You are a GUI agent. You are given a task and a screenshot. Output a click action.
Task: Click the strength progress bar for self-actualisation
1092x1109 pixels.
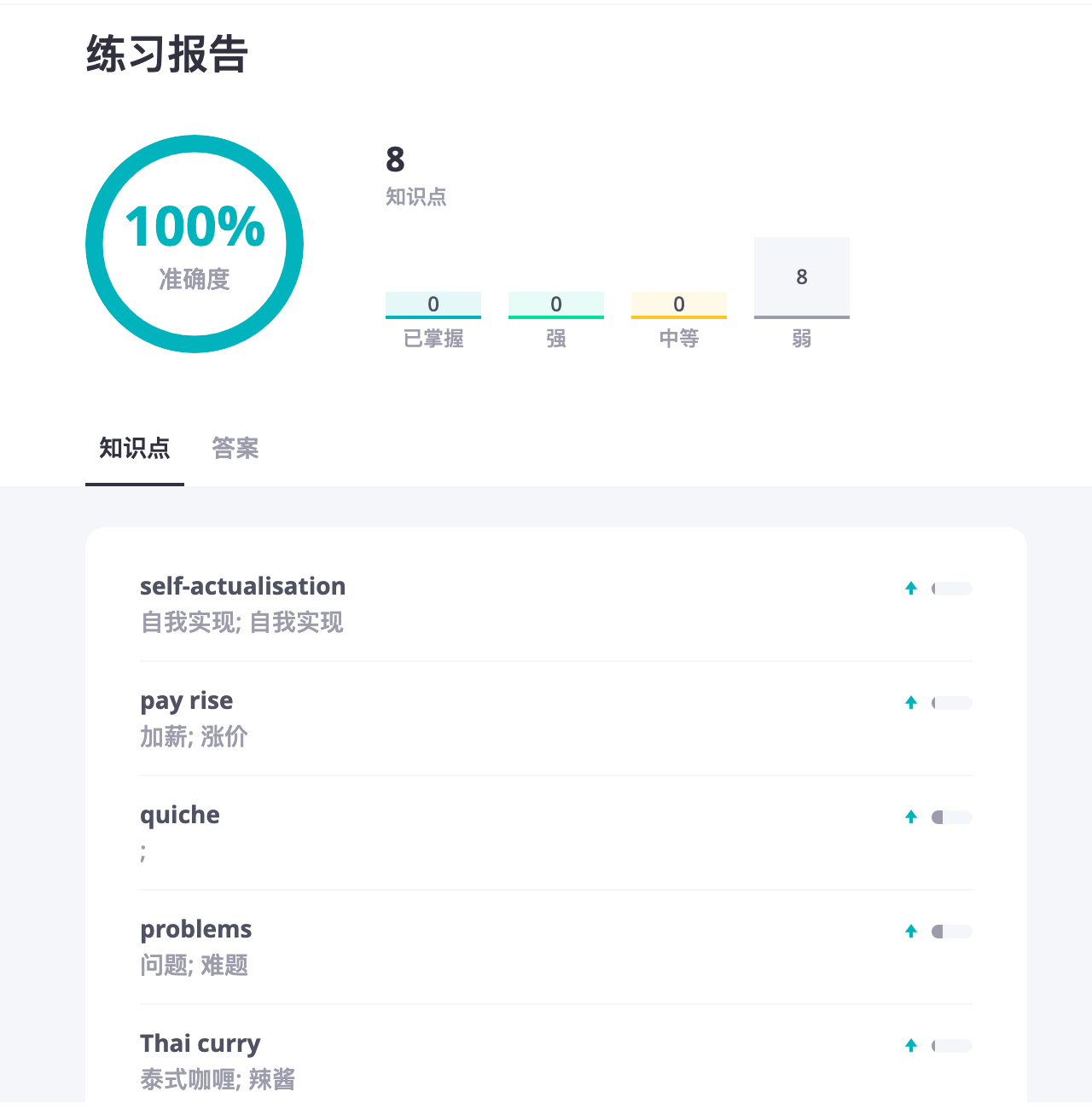952,589
